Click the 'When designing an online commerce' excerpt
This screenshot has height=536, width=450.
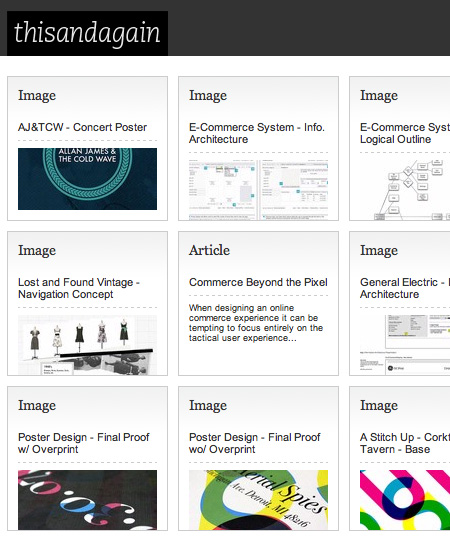[256, 323]
